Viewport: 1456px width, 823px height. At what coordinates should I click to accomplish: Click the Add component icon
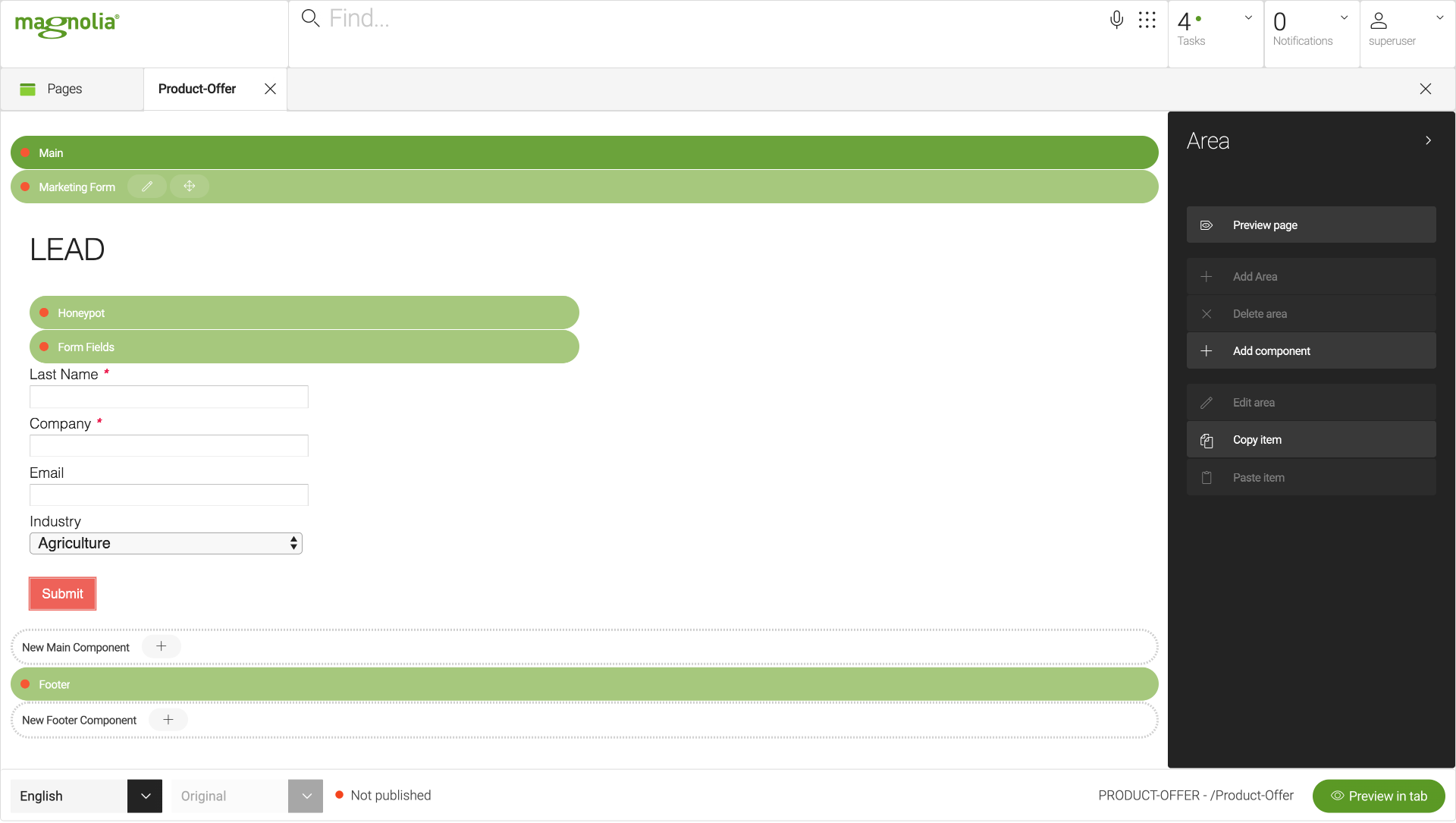coord(1206,351)
